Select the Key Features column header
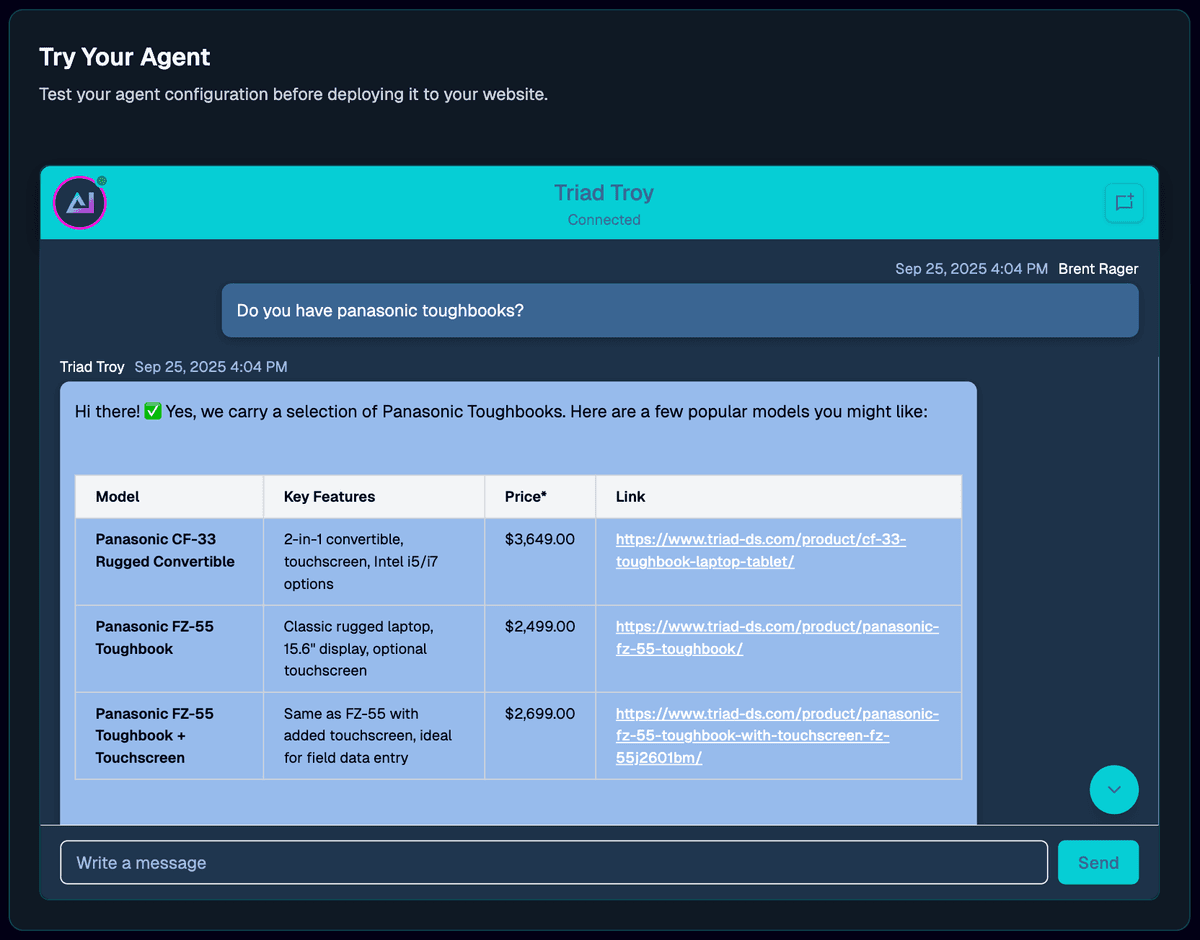 [329, 497]
